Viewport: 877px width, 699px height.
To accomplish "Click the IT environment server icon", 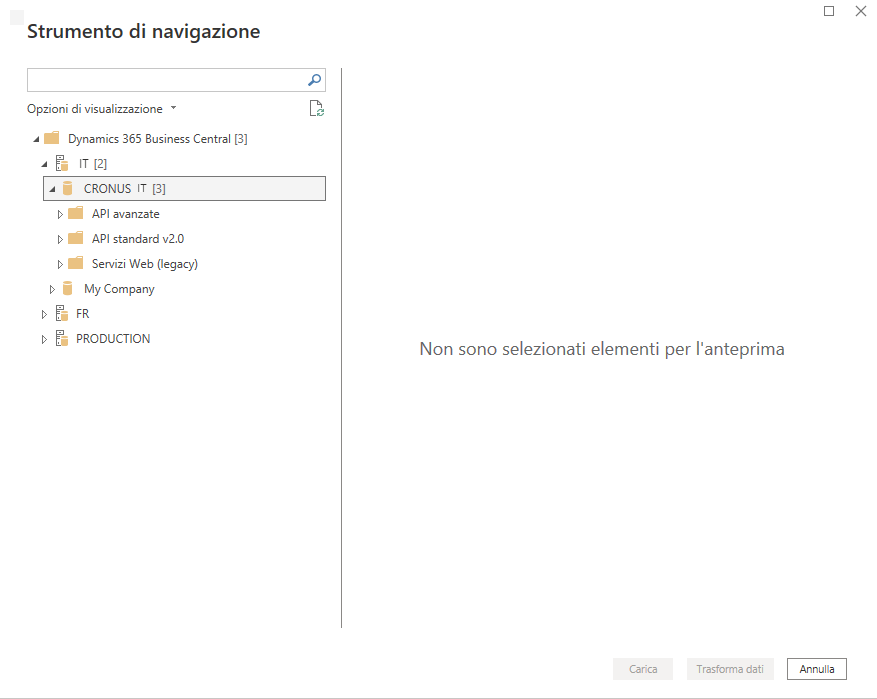I will coord(62,163).
